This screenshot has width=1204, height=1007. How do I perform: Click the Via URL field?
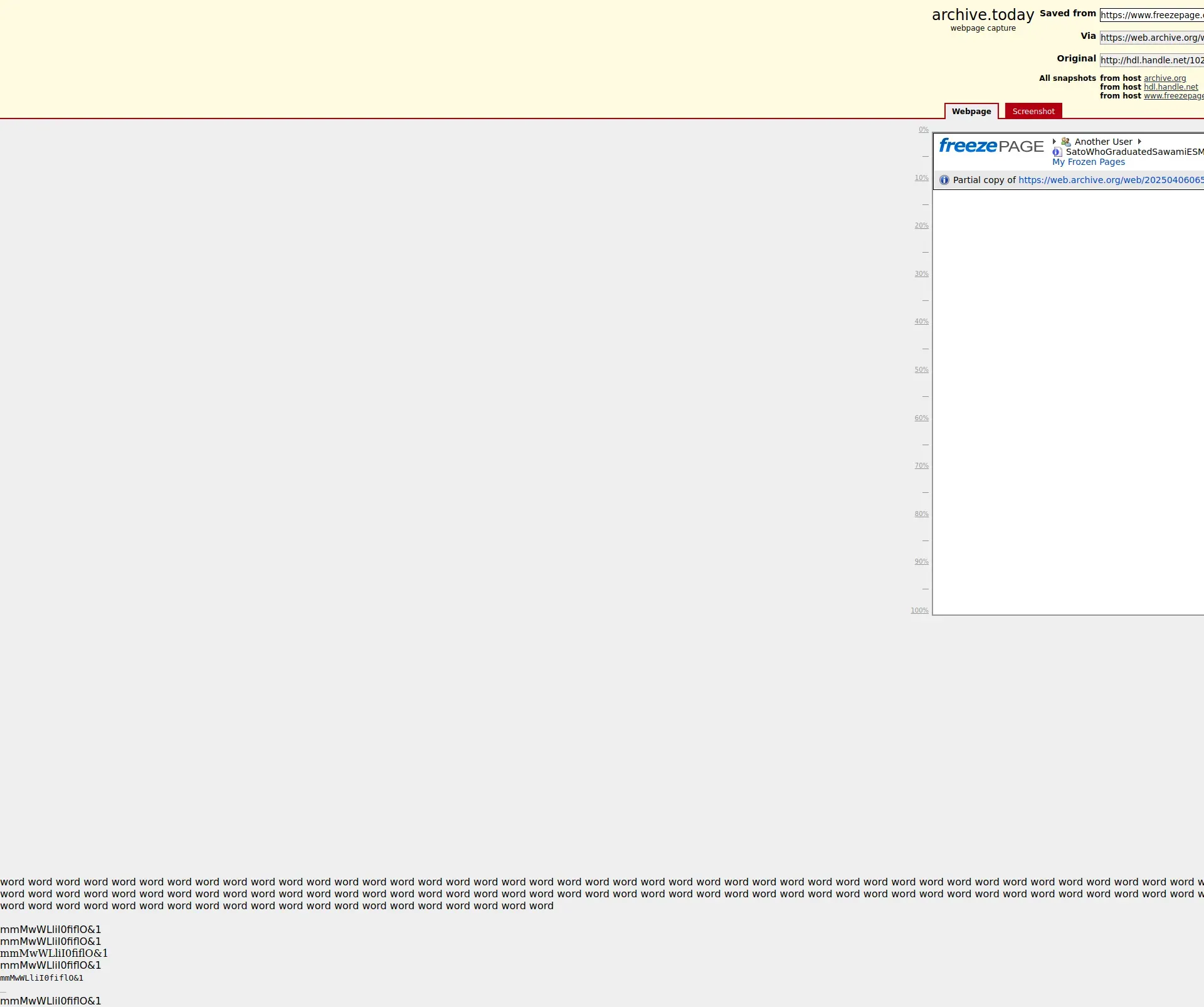coord(1151,38)
